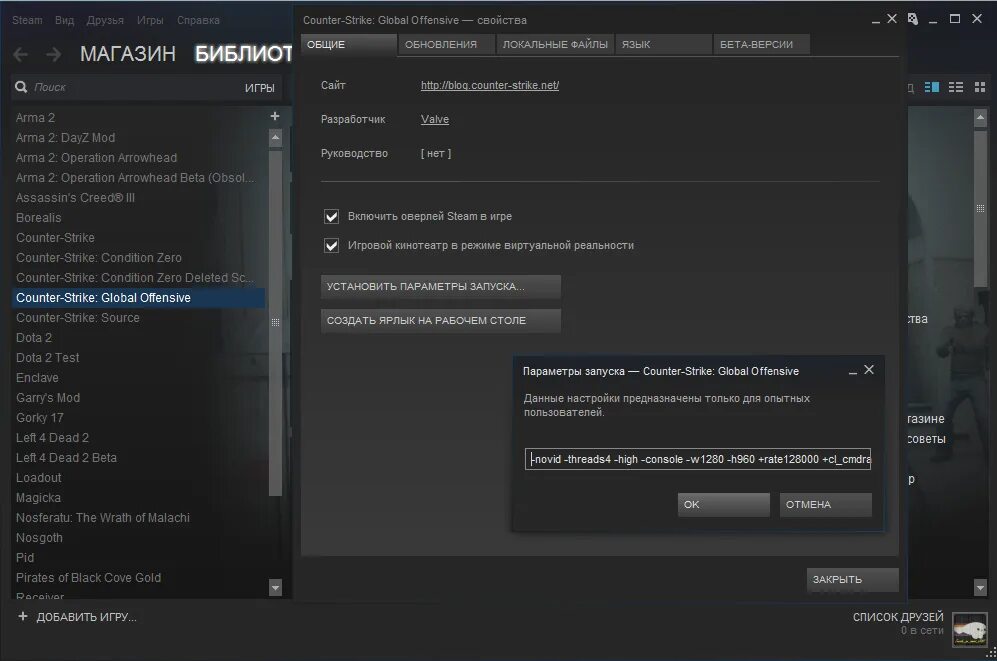Click right panel scroll down arrow
Screen dimensions: 997x661
pos(980,589)
